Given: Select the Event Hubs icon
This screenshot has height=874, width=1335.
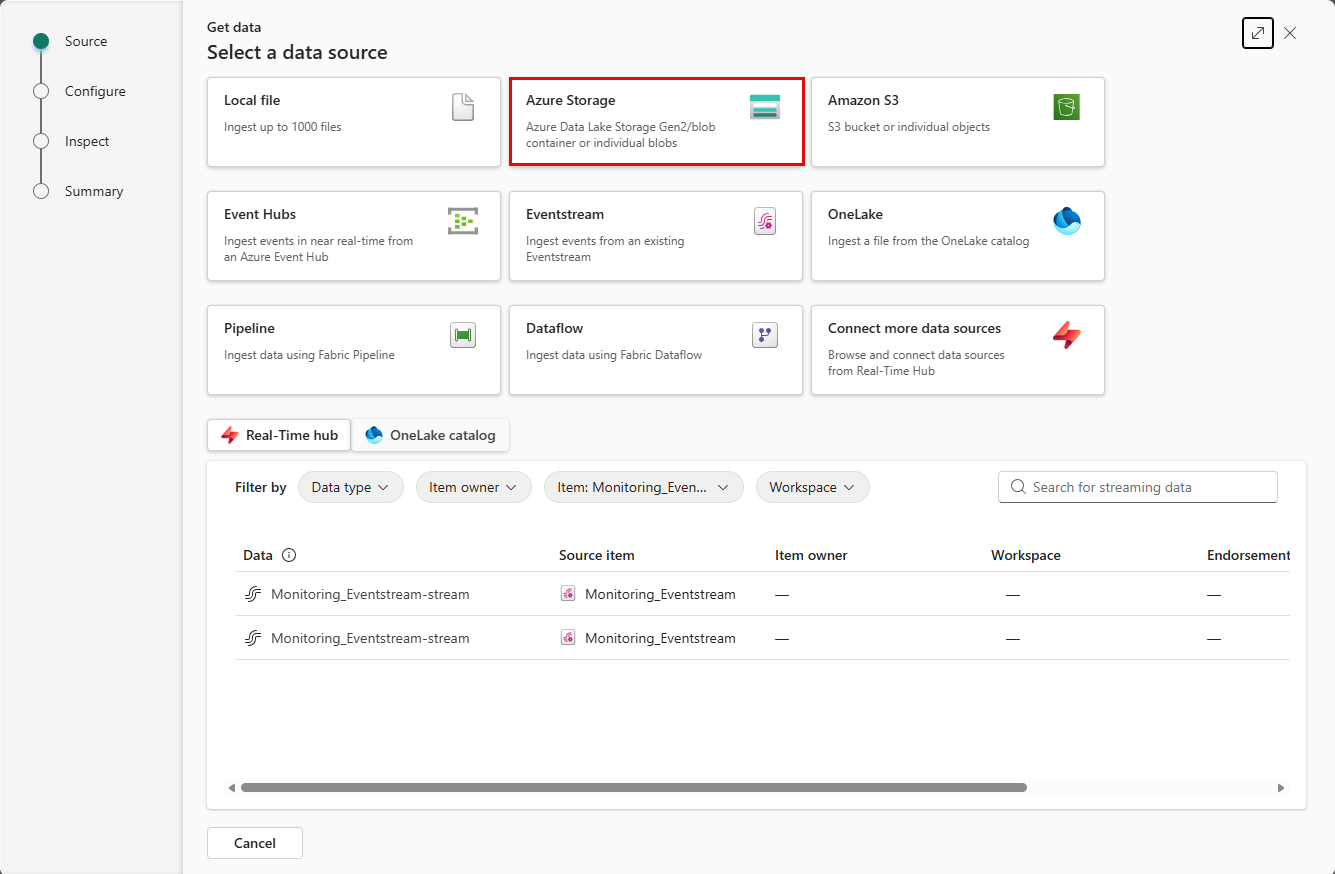Looking at the screenshot, I should coord(463,221).
